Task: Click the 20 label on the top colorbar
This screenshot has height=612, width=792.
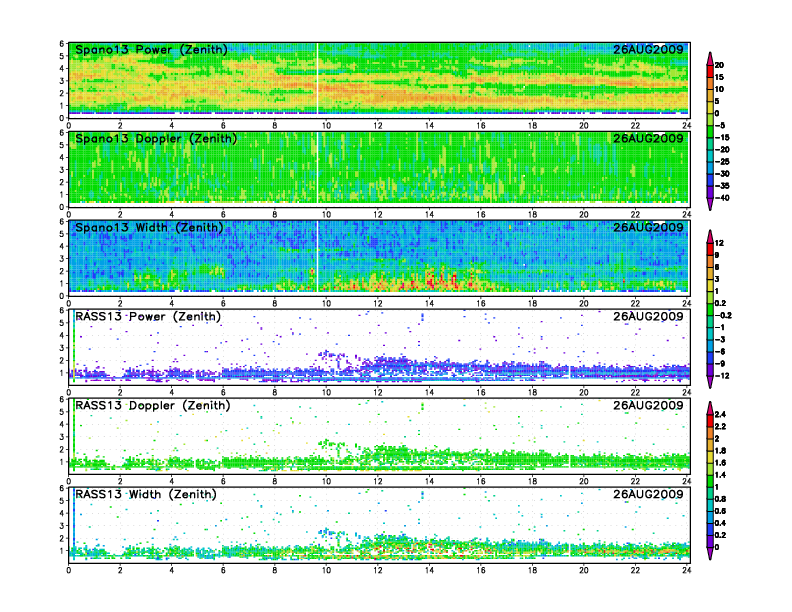Action: (x=719, y=65)
